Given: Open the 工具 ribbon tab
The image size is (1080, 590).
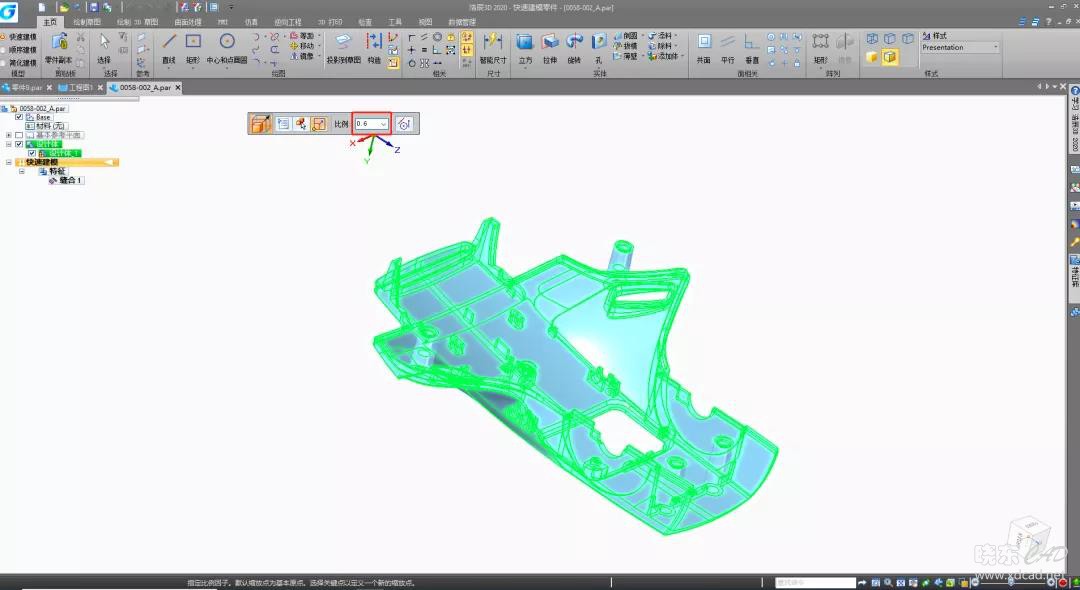Looking at the screenshot, I should 395,21.
